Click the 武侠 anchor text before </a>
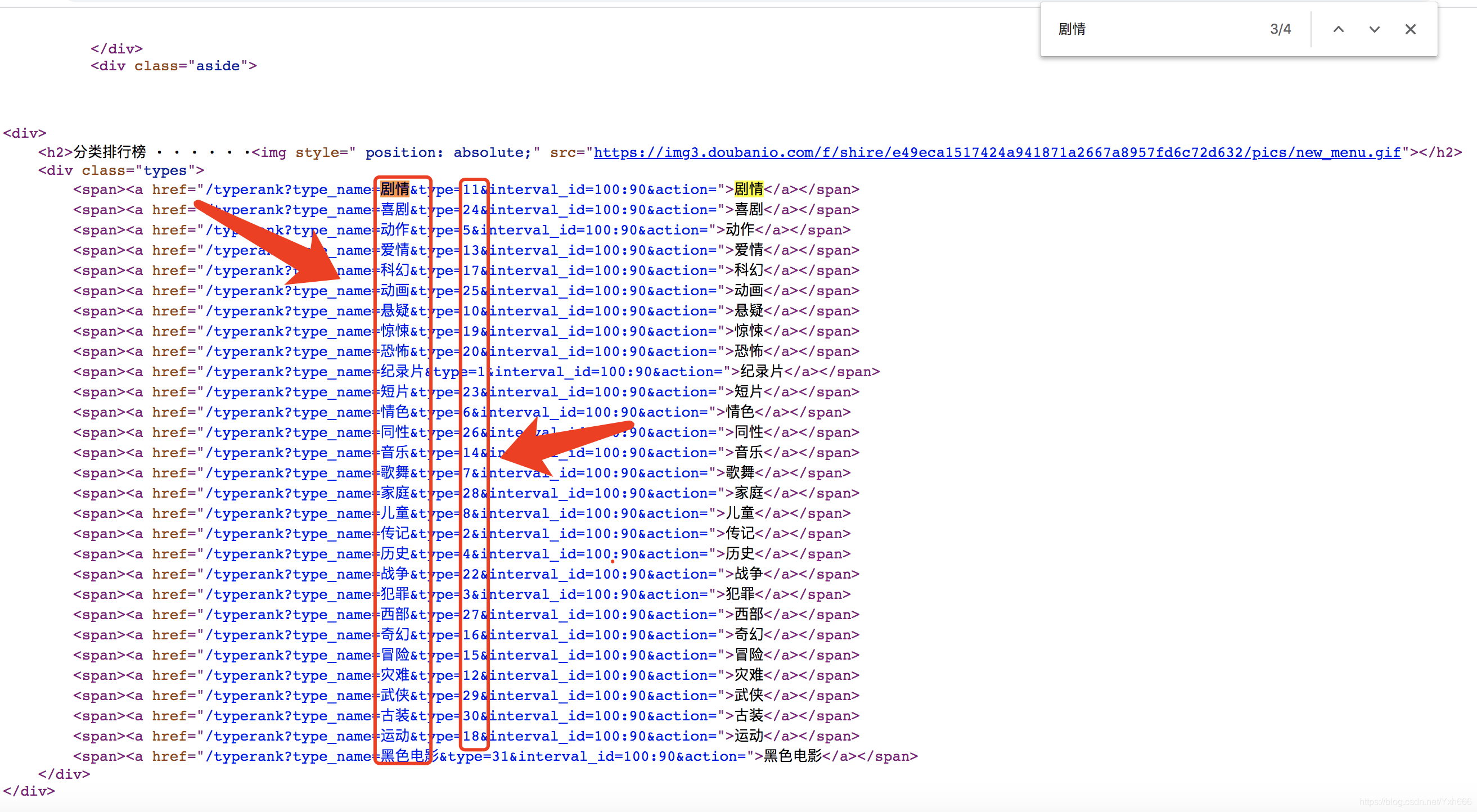 pos(748,696)
